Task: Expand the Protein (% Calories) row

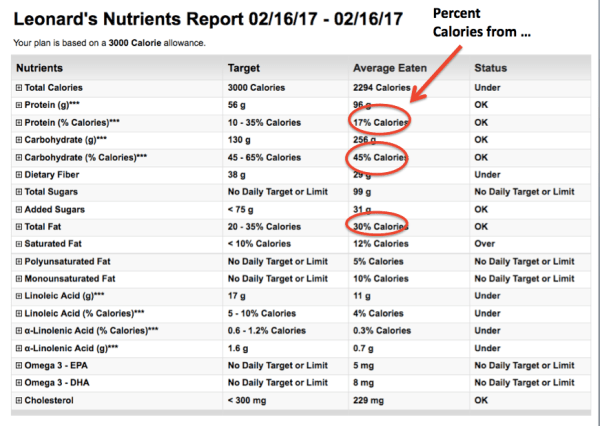Action: pyautogui.click(x=19, y=122)
